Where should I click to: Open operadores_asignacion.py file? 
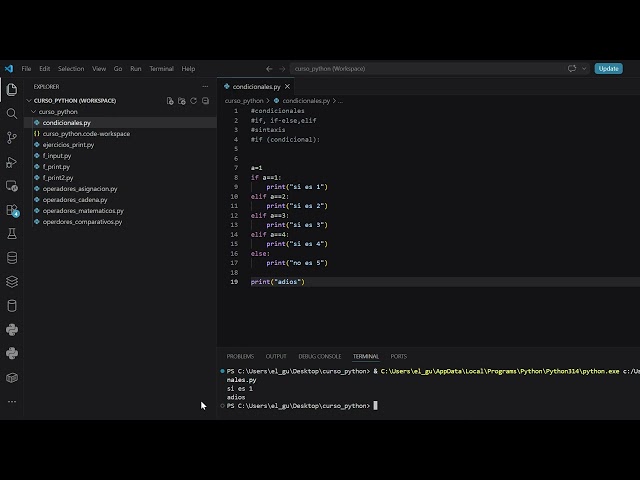[x=120, y=189]
